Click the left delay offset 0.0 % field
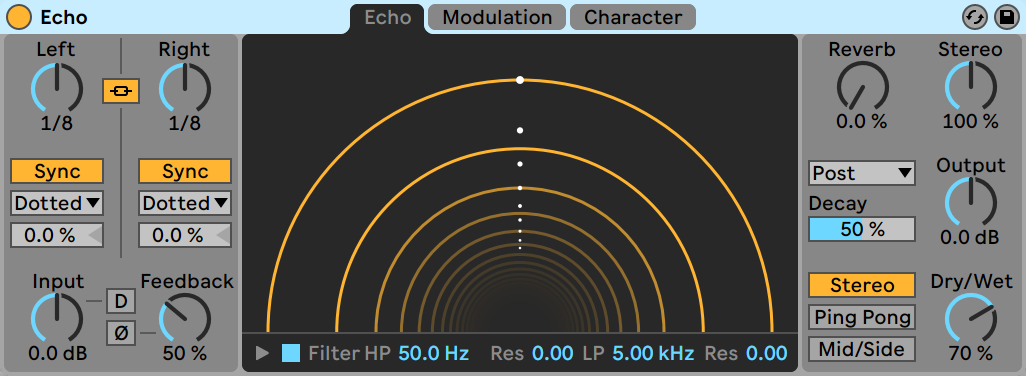The image size is (1026, 376). pos(57,235)
